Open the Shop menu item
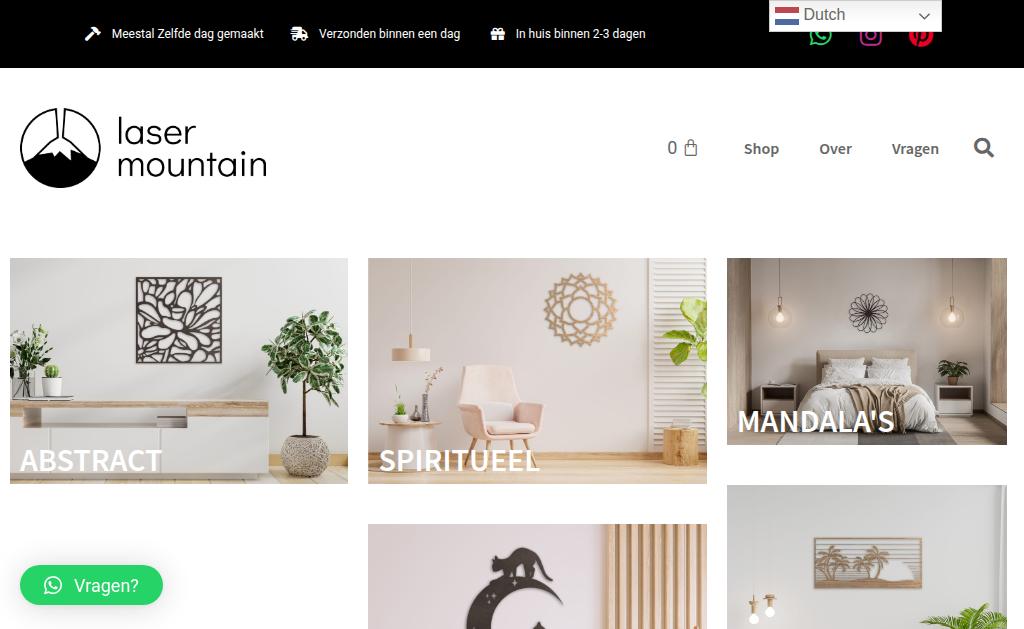The image size is (1024, 629). tap(761, 149)
